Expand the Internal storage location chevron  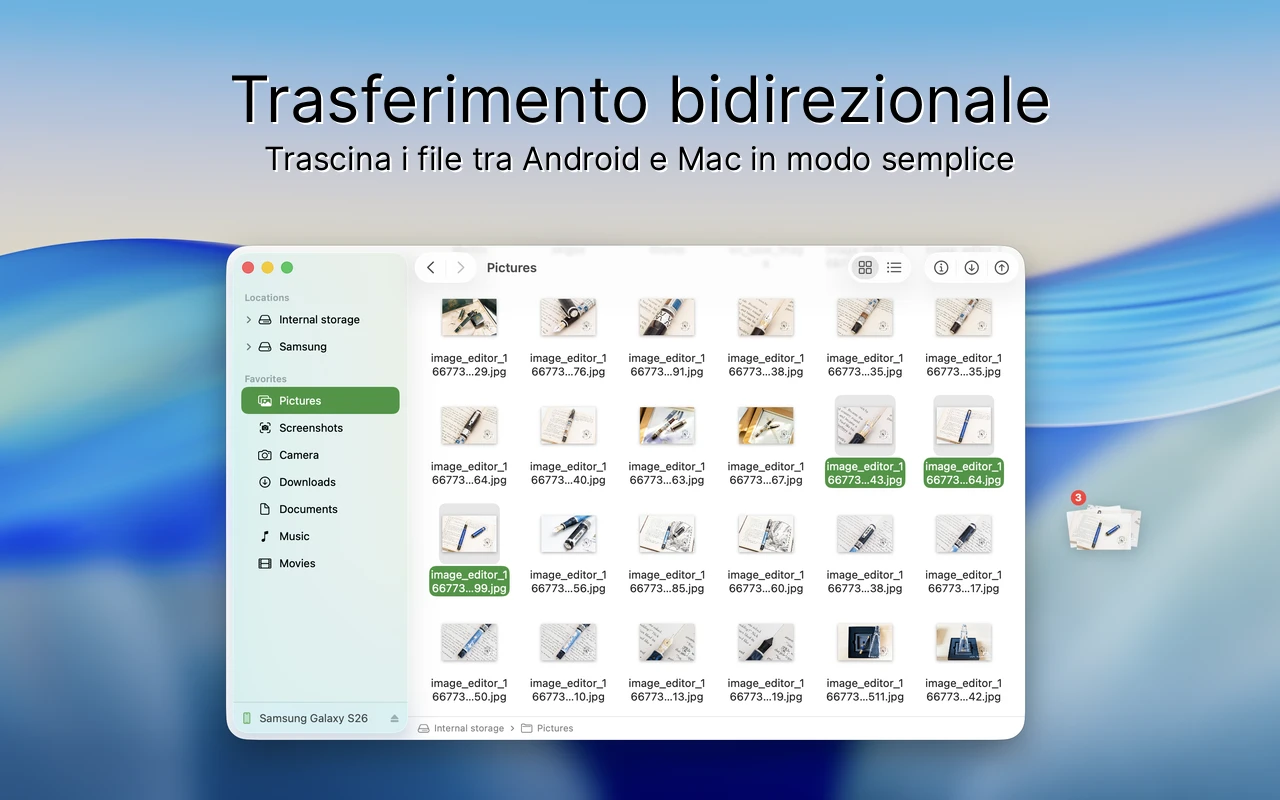[x=248, y=320]
